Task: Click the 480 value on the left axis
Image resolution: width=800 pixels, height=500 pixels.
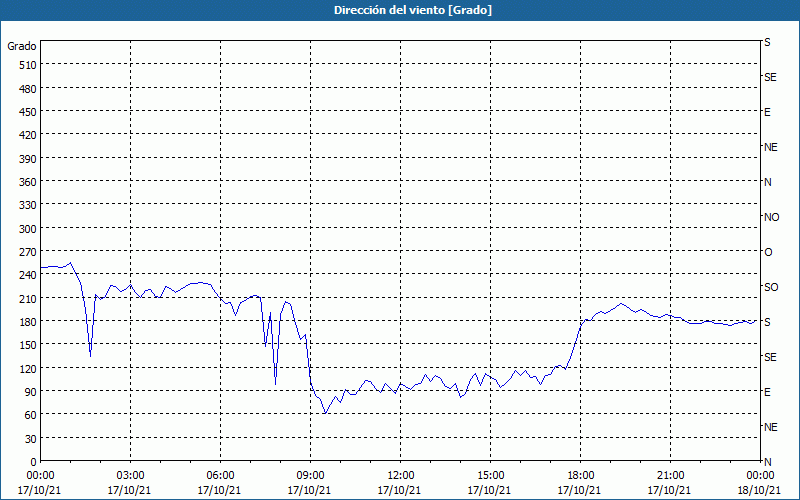Action: 28,89
